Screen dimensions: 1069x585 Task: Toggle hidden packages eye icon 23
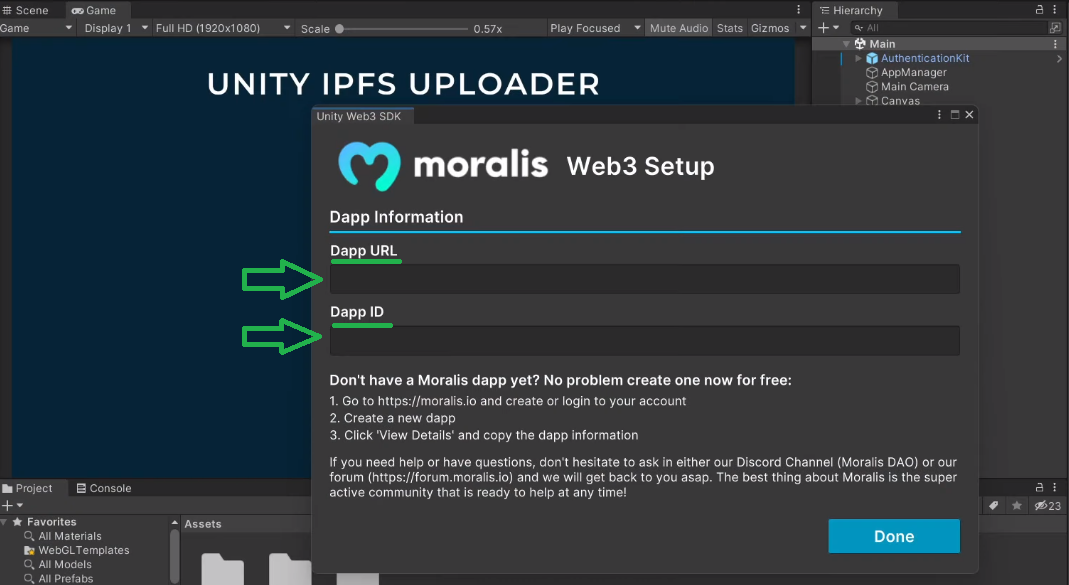click(1048, 505)
